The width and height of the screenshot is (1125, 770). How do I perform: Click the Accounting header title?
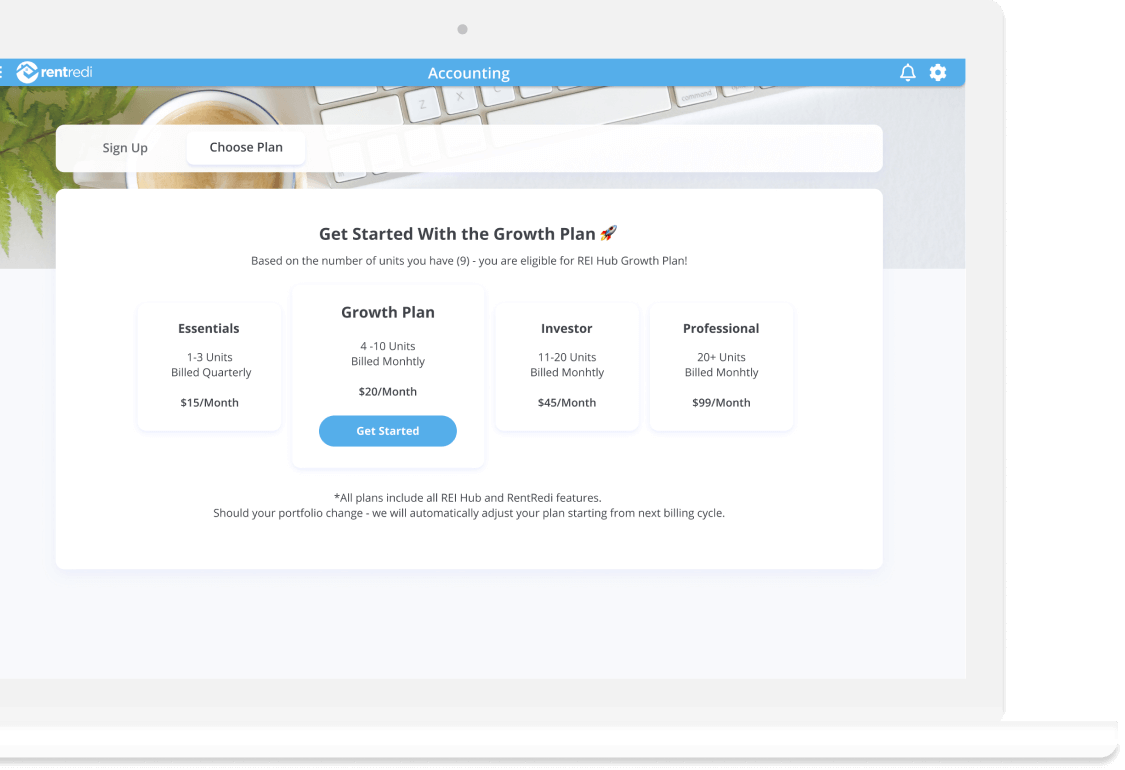click(x=469, y=73)
